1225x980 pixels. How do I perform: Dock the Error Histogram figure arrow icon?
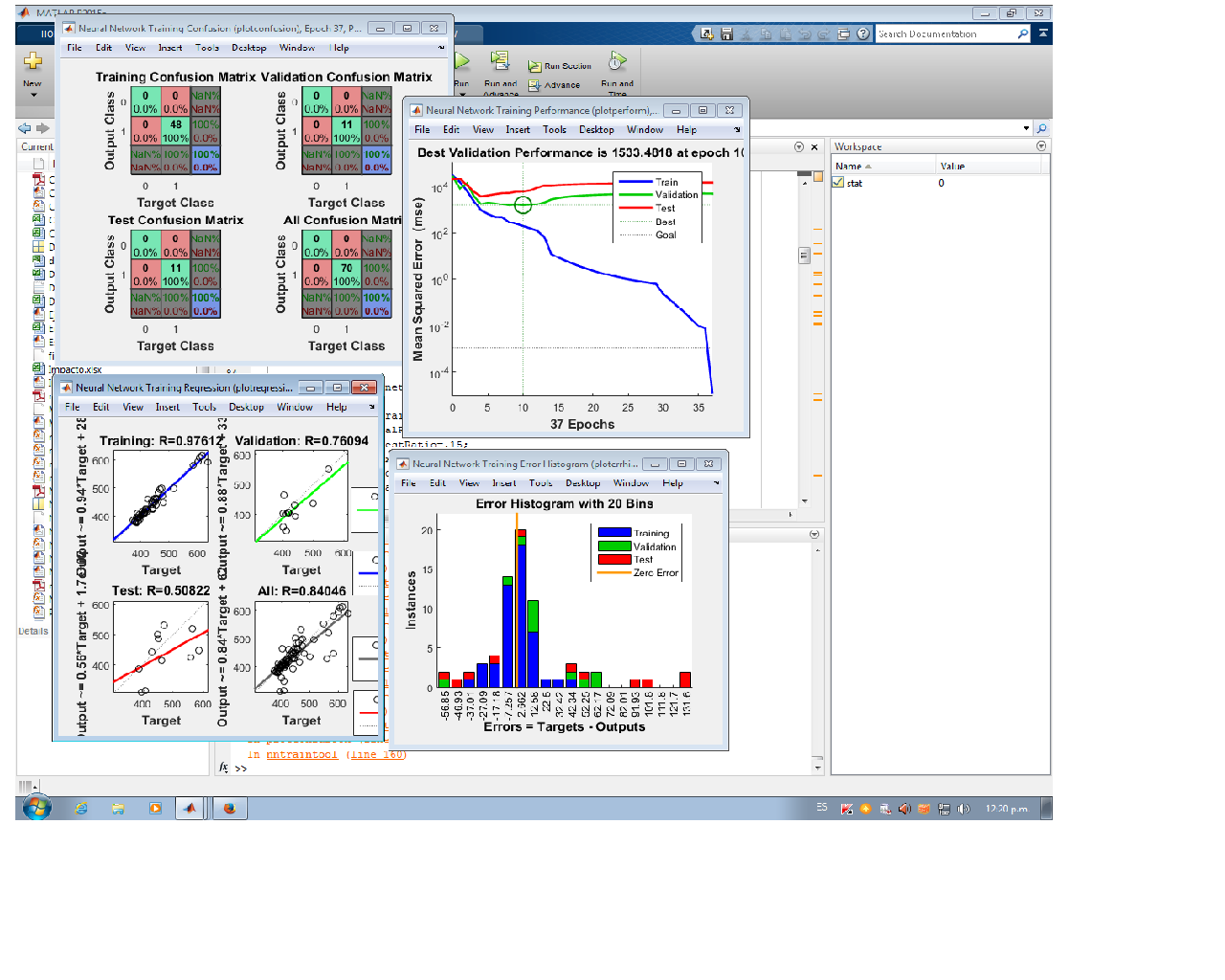pyautogui.click(x=716, y=483)
